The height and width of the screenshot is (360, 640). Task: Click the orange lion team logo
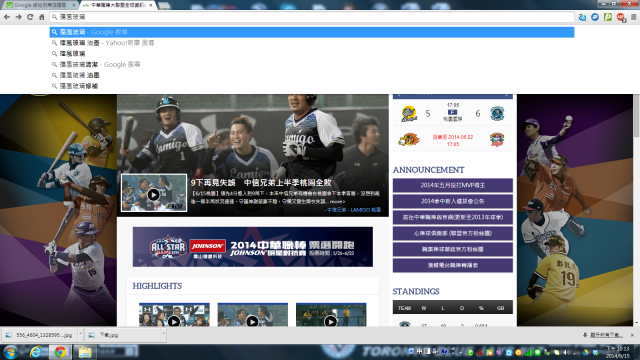[409, 140]
